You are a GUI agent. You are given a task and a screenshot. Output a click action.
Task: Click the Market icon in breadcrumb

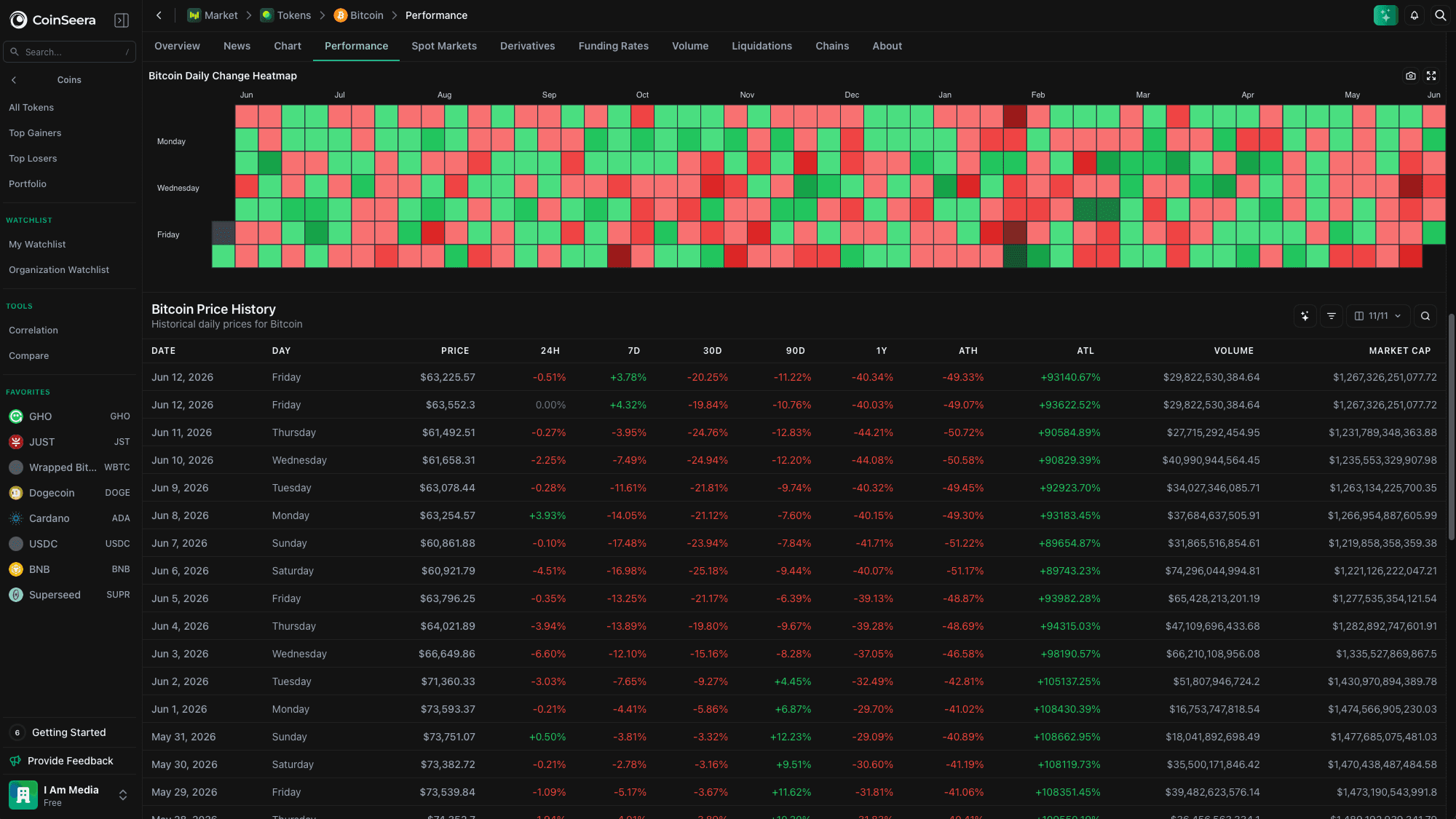coord(194,15)
